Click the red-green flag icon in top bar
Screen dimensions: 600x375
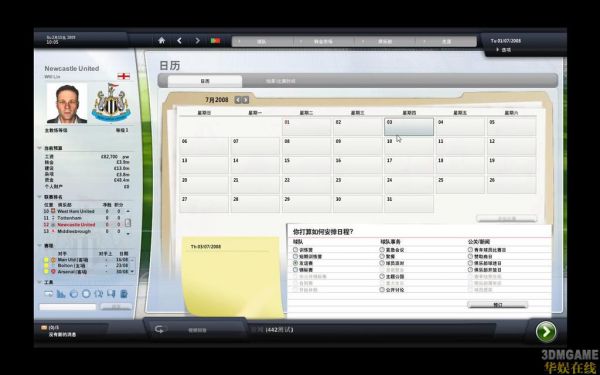click(x=215, y=41)
